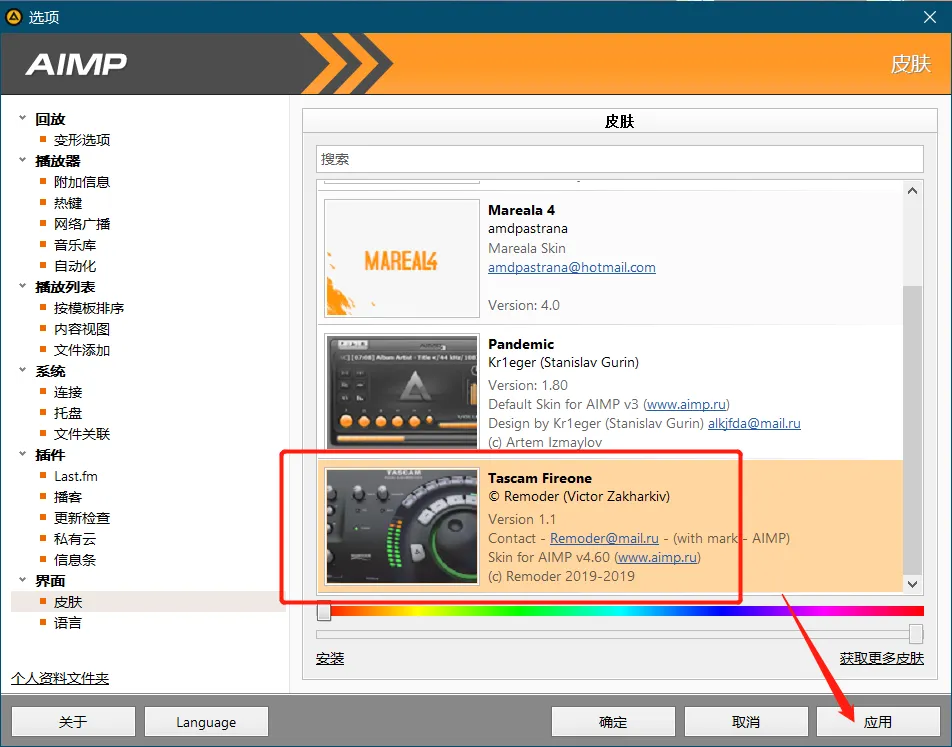Confirm with the 确定 button
Viewport: 952px width, 747px height.
tap(613, 721)
